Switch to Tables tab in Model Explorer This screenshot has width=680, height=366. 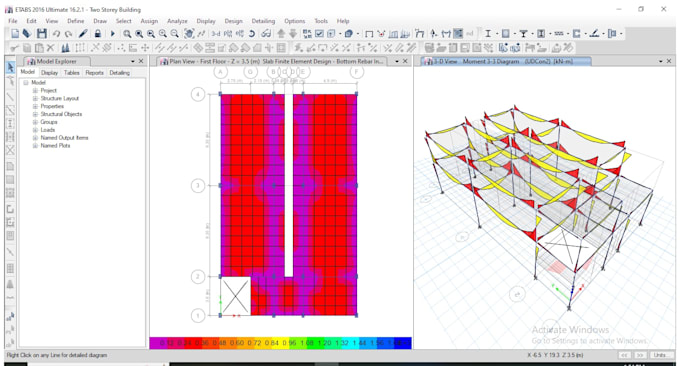(72, 72)
